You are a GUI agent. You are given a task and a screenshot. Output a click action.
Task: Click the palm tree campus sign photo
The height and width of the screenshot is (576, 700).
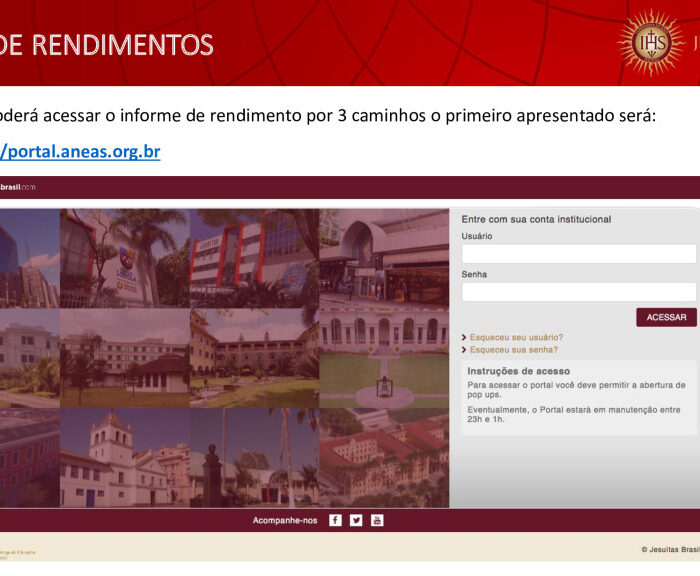coord(124,257)
